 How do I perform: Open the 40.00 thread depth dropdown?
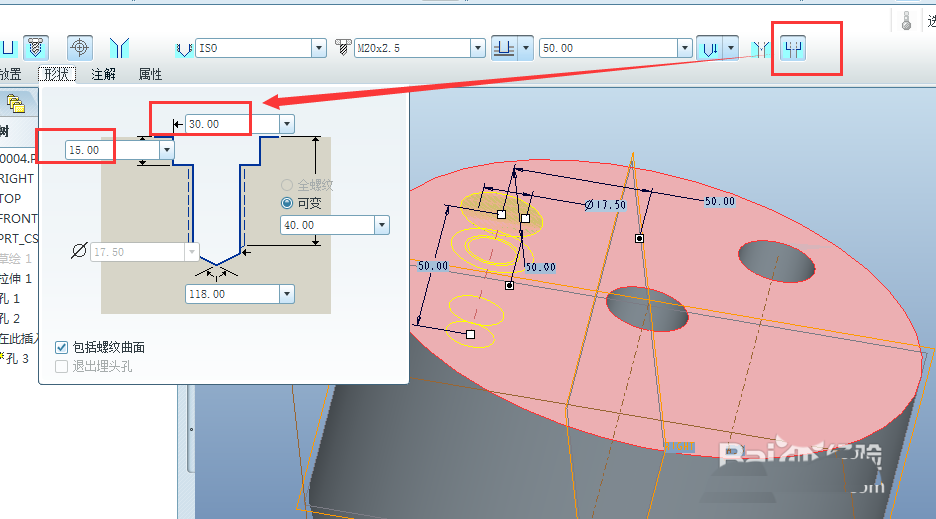[382, 225]
